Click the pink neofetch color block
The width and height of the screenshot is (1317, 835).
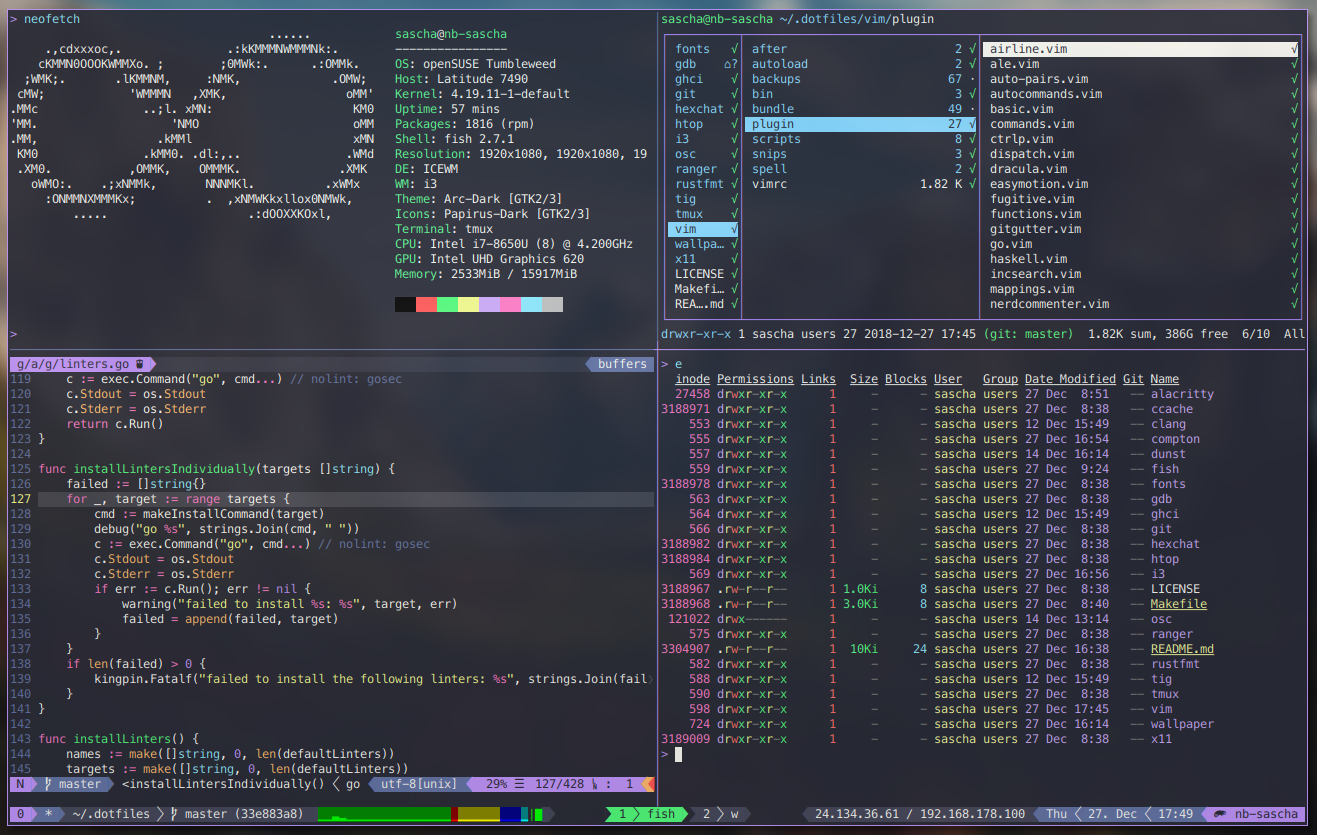(510, 304)
